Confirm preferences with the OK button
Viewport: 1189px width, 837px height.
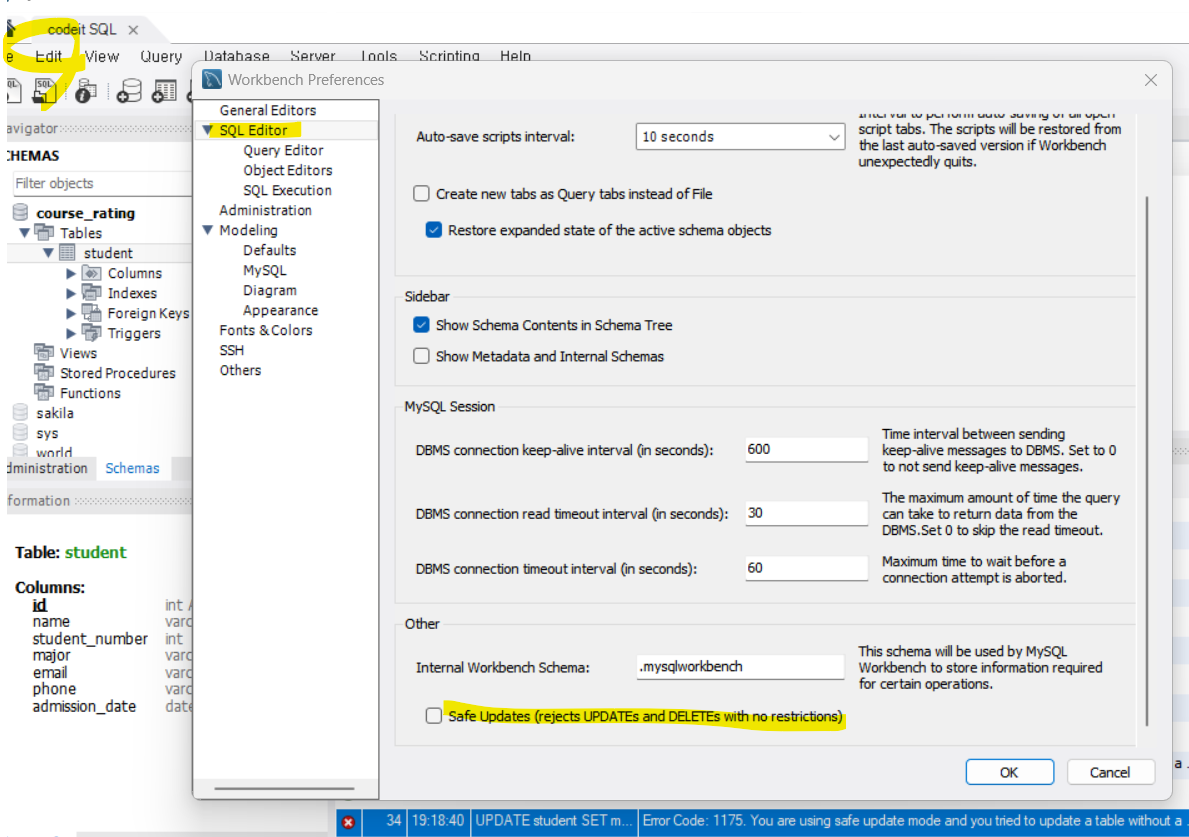[1009, 772]
